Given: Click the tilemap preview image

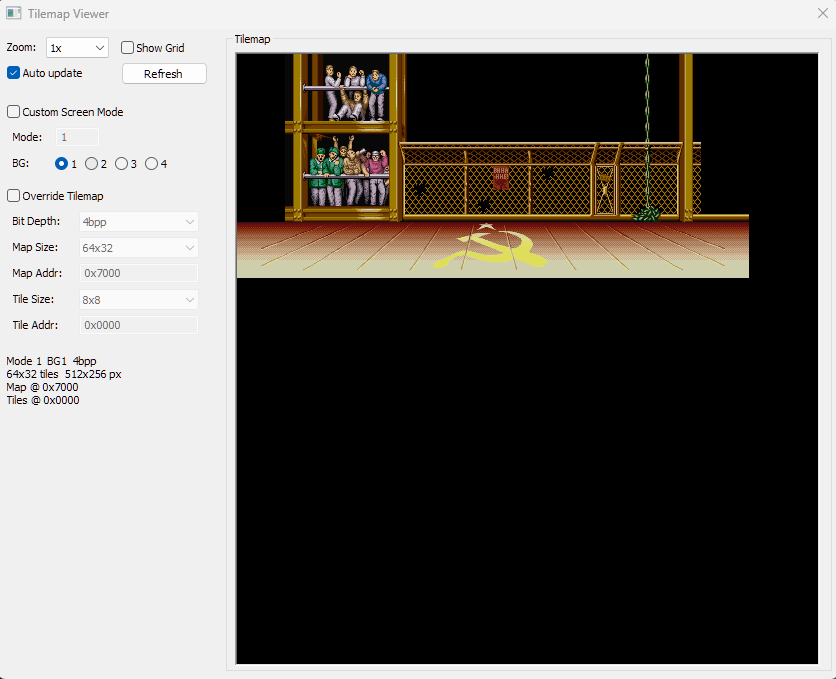Looking at the screenshot, I should pyautogui.click(x=527, y=359).
